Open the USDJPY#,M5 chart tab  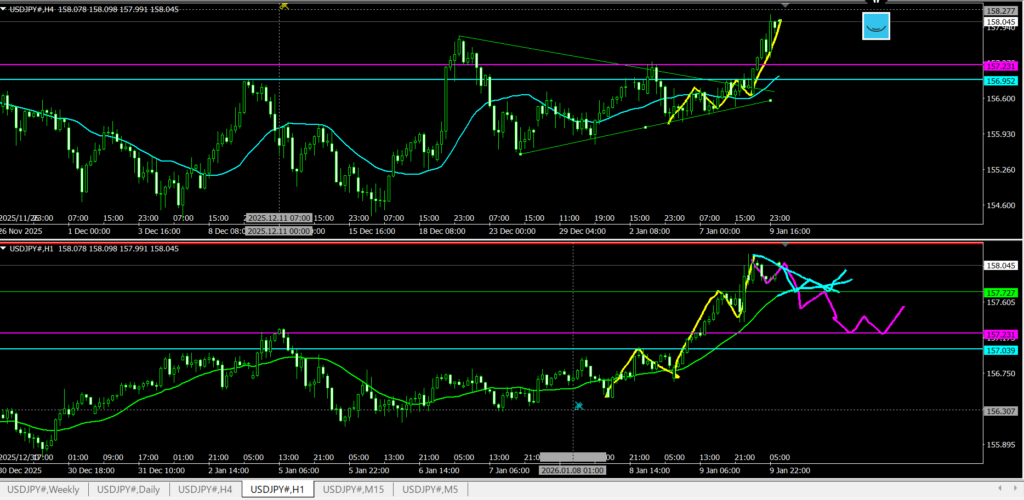(430, 489)
